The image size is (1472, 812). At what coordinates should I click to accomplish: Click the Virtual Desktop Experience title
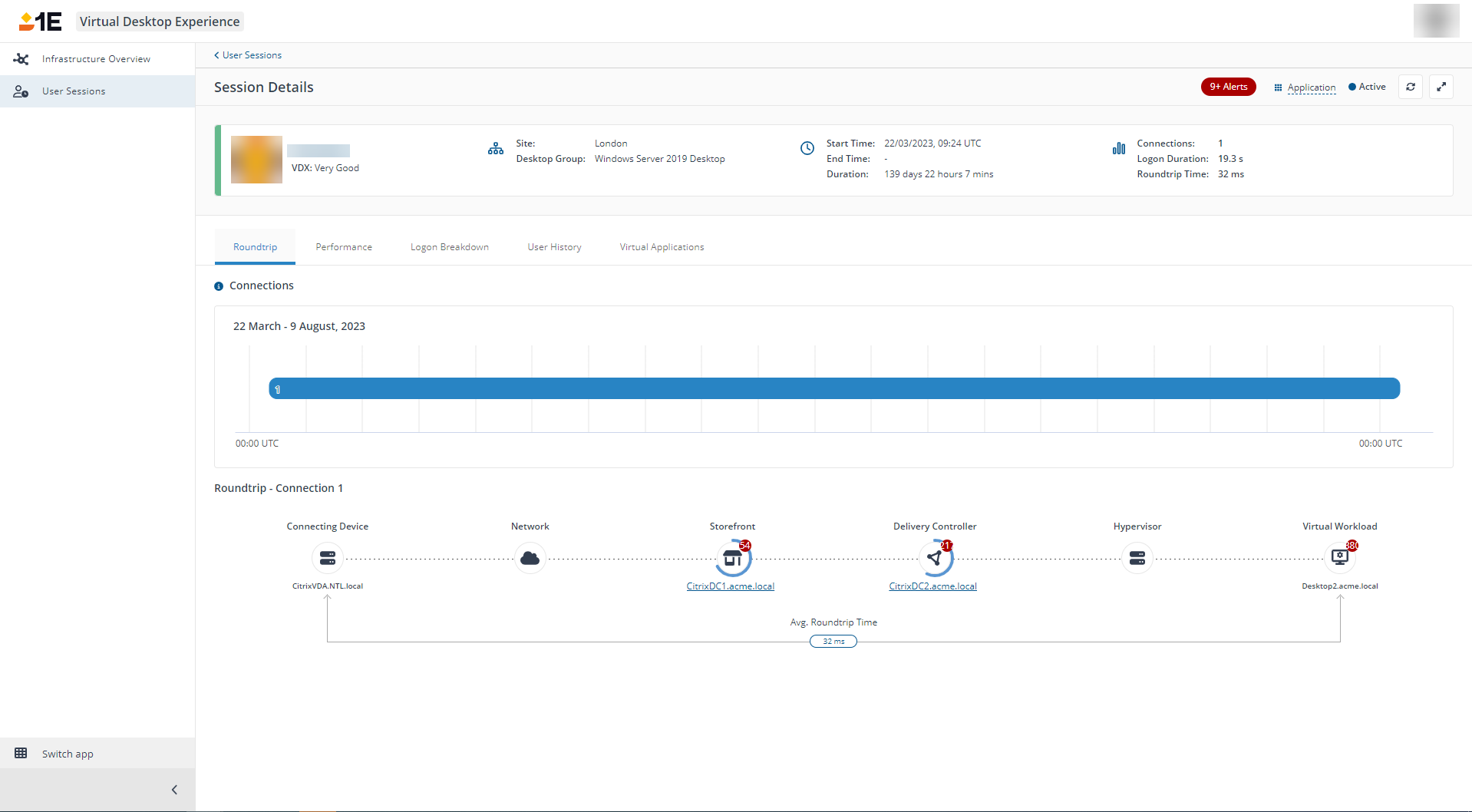click(160, 21)
